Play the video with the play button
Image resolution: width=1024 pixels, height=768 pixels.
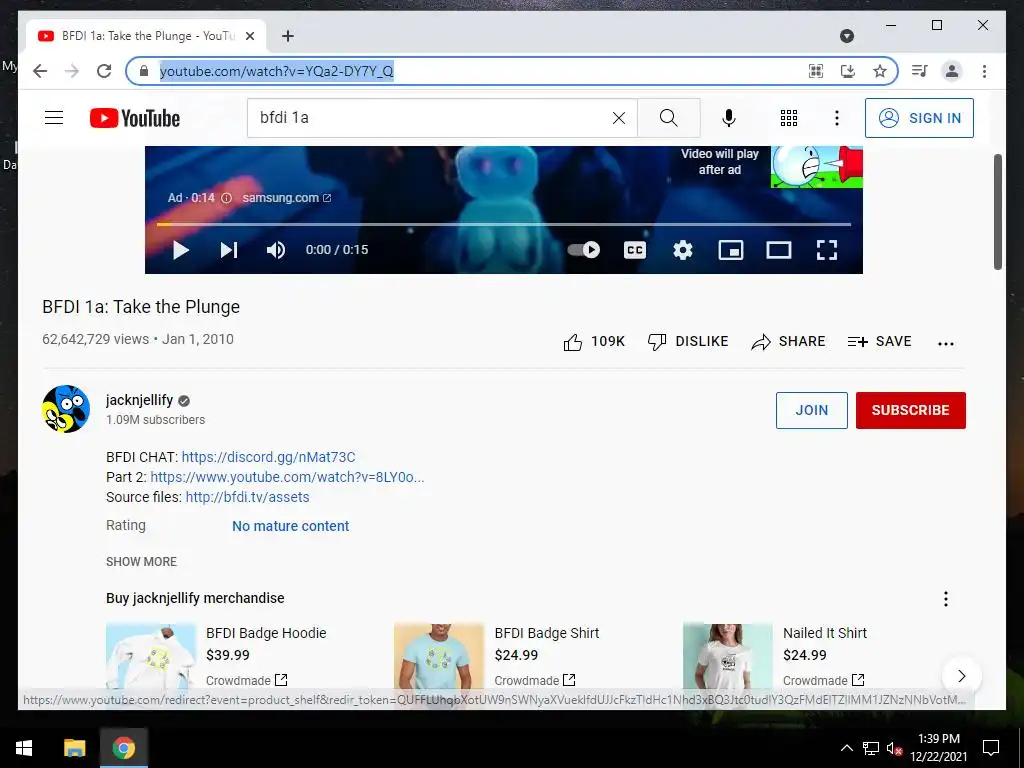pos(181,250)
